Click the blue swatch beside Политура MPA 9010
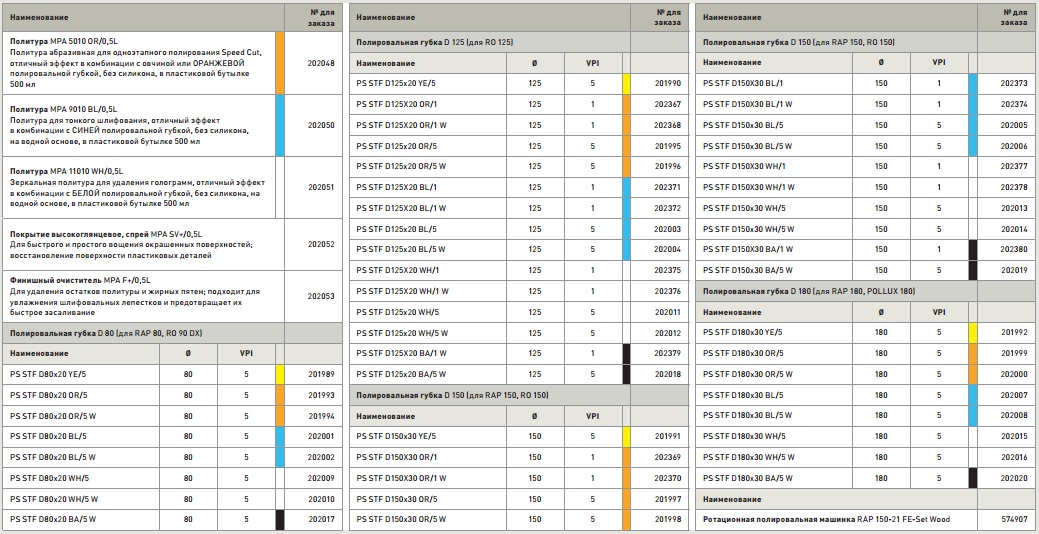1039x534 pixels. (280, 125)
